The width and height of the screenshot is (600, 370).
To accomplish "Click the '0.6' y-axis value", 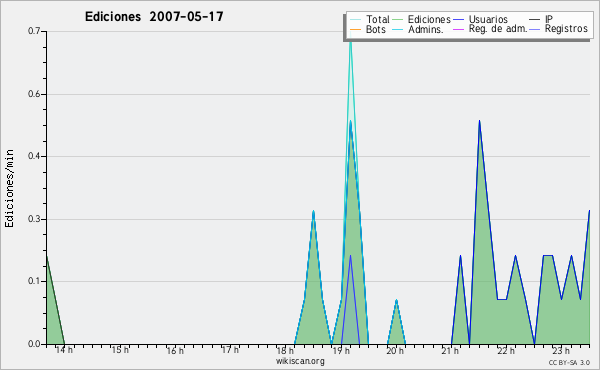I will [34, 94].
